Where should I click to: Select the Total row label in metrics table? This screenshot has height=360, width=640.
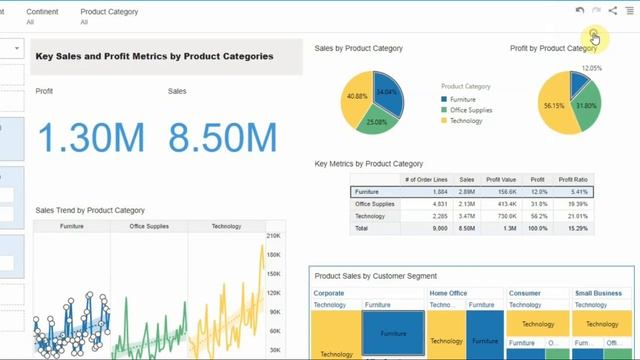(x=361, y=229)
